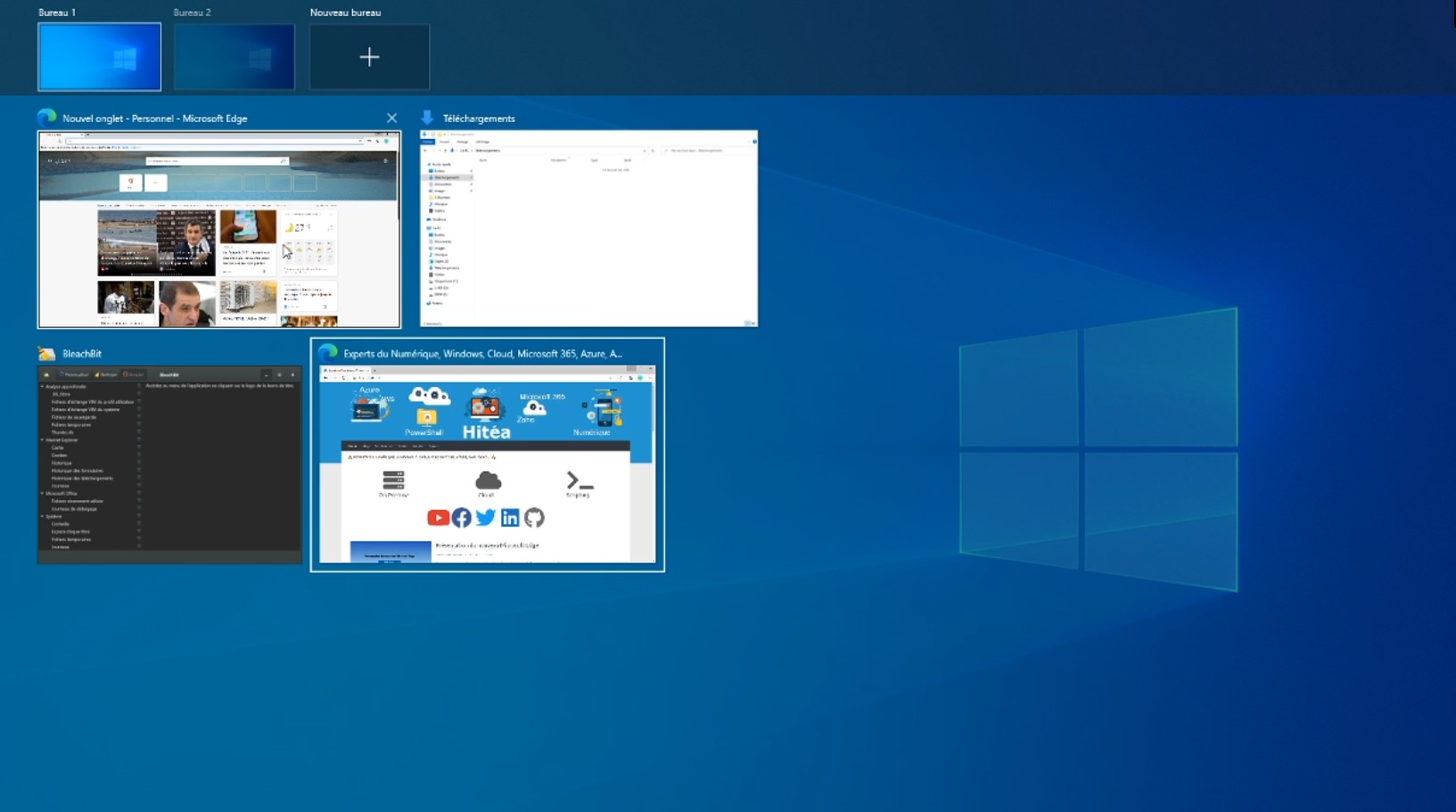This screenshot has width=1456, height=812.
Task: Click the Nettoyer button in BleachBit
Action: tap(106, 374)
